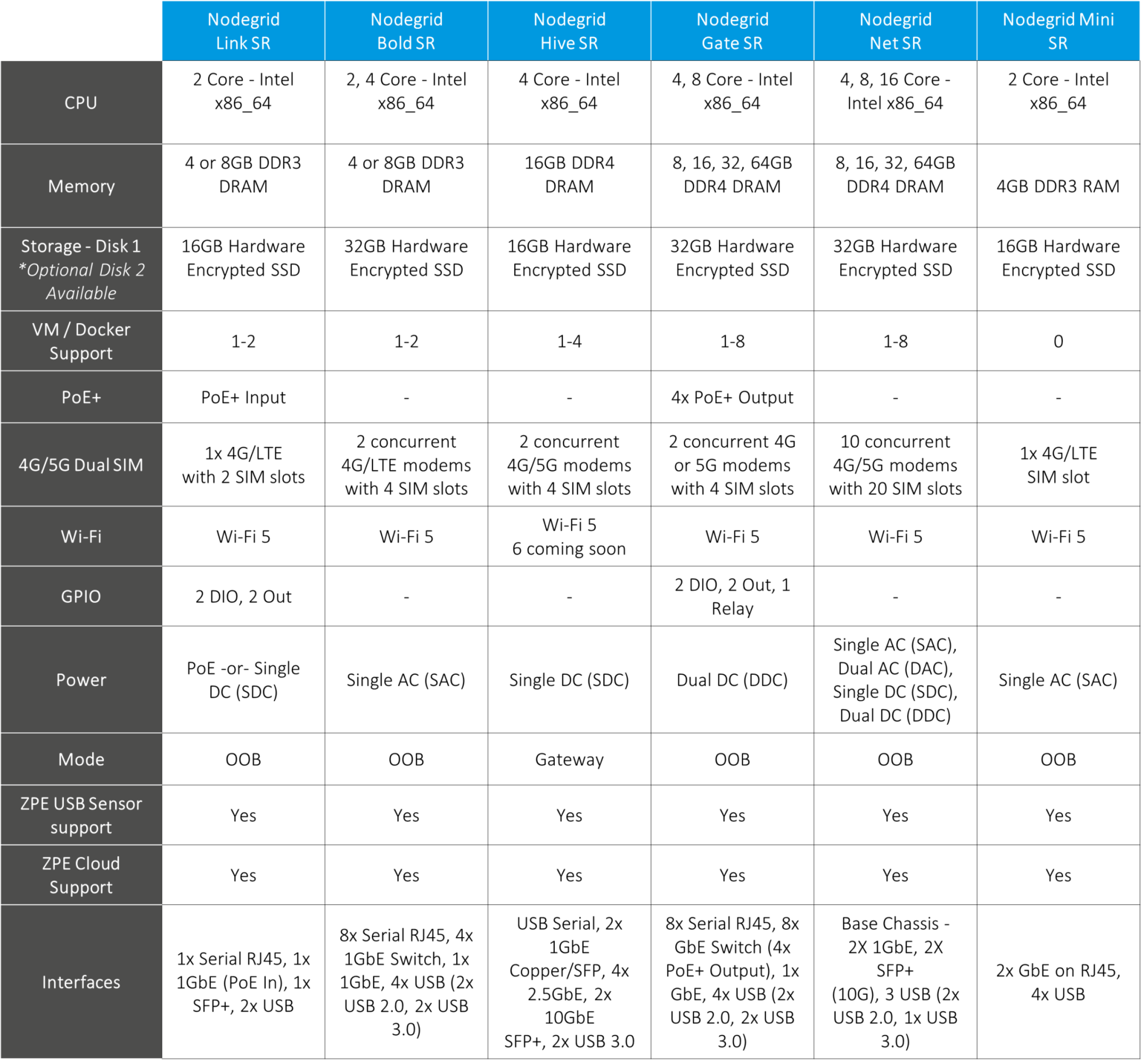1141x1064 pixels.
Task: Select the GPIO row label
Action: tap(81, 596)
